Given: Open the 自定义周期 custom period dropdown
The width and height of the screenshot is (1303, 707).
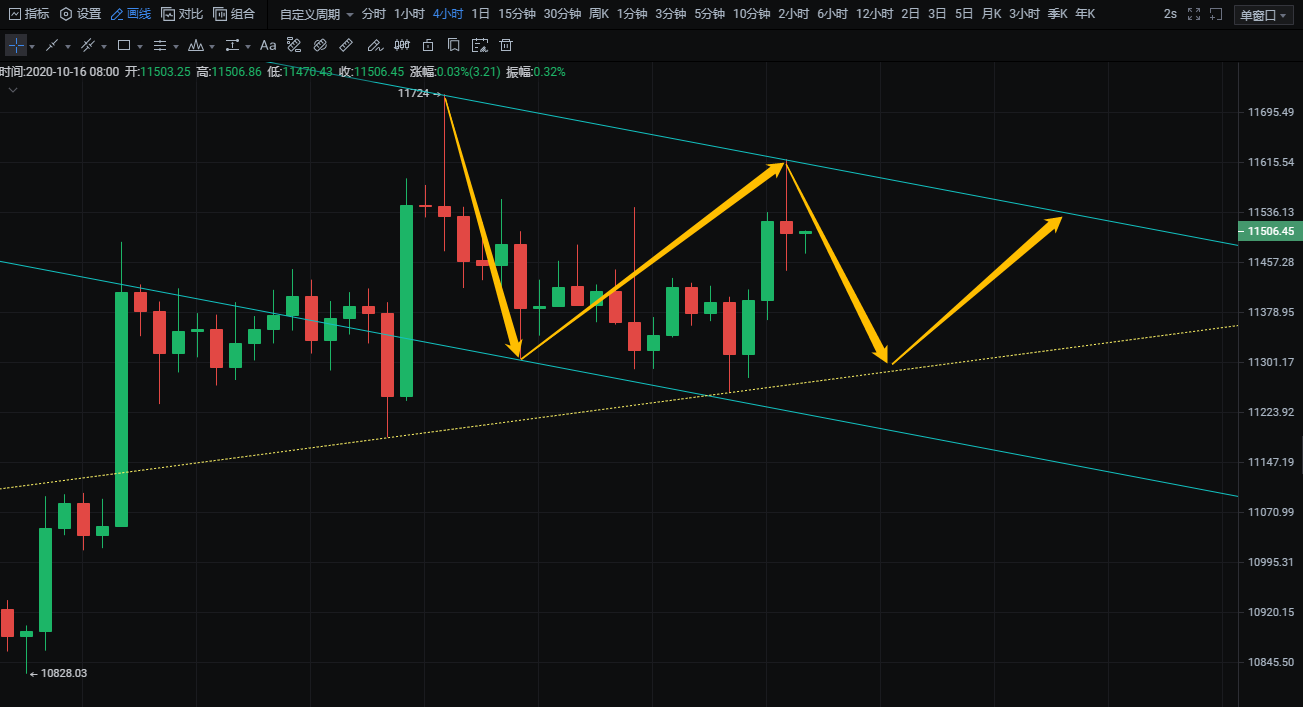Looking at the screenshot, I should 315,14.
